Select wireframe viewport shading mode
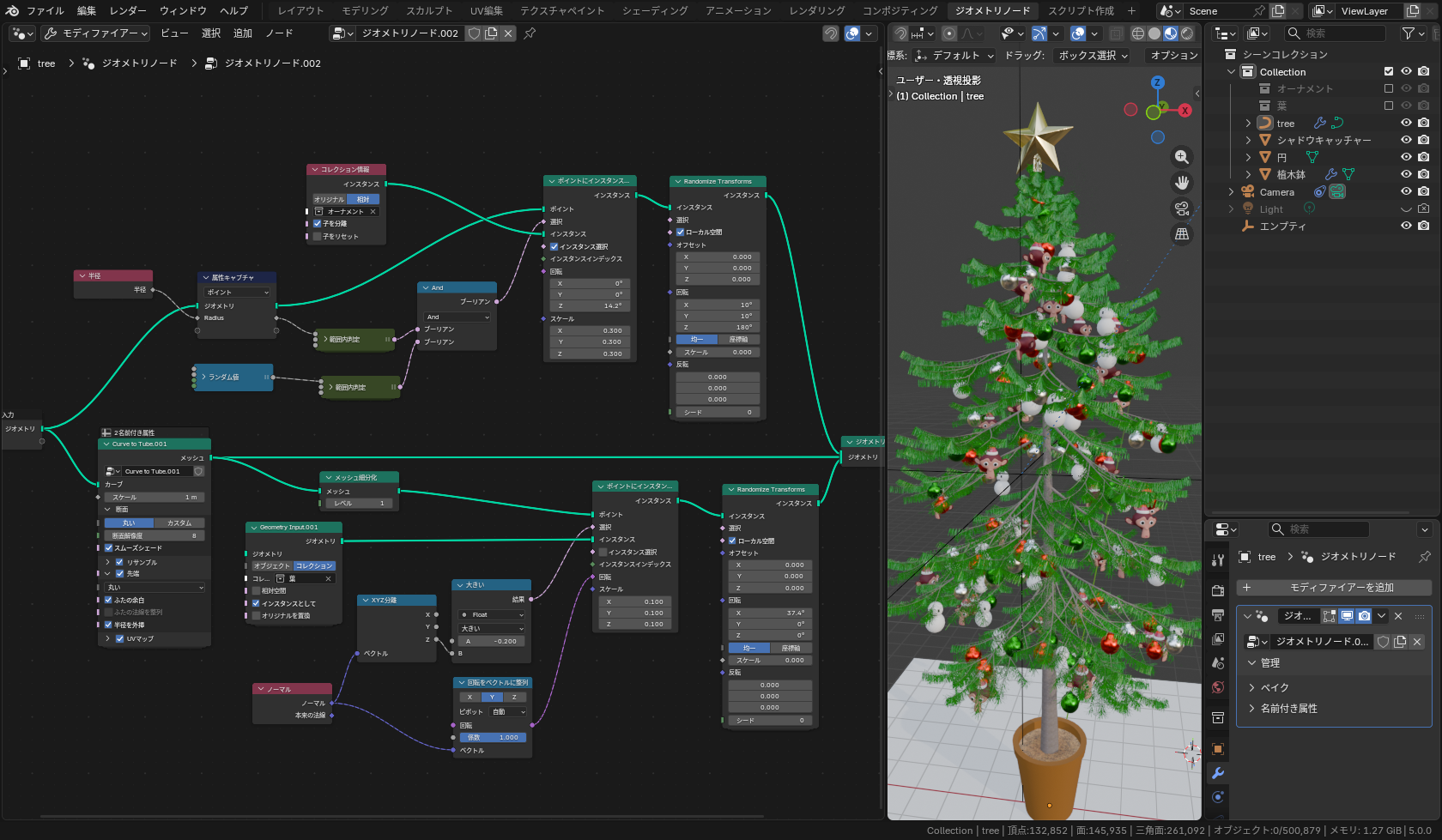Viewport: 1442px width, 840px height. click(x=1137, y=33)
